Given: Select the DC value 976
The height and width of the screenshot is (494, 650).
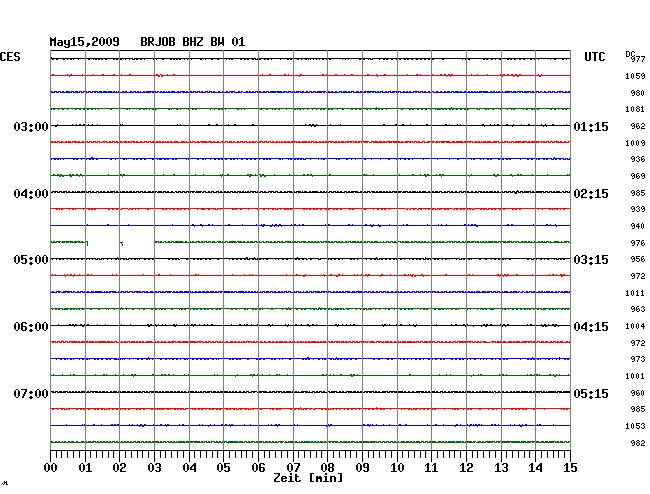Looking at the screenshot, I should pos(638,243).
